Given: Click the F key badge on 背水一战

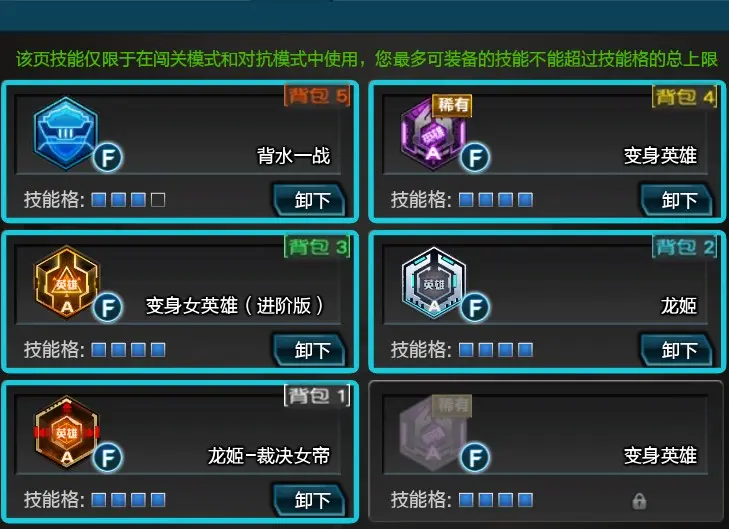Looking at the screenshot, I should coord(108,158).
